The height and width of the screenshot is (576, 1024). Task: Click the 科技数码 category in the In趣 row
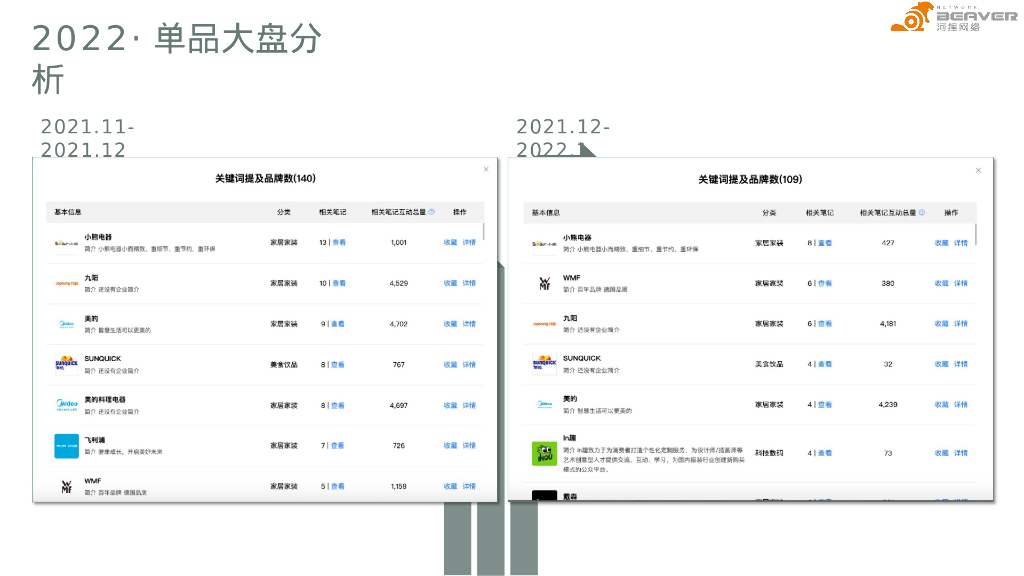[x=769, y=453]
